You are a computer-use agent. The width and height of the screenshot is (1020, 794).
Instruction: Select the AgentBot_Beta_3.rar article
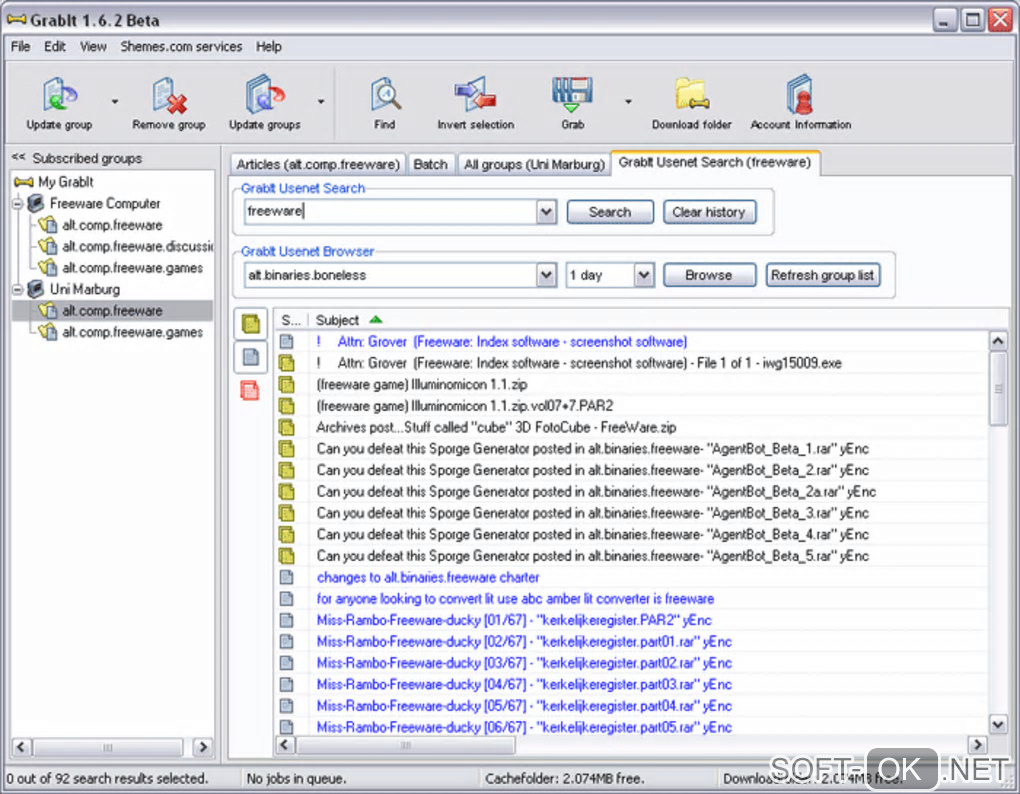593,513
